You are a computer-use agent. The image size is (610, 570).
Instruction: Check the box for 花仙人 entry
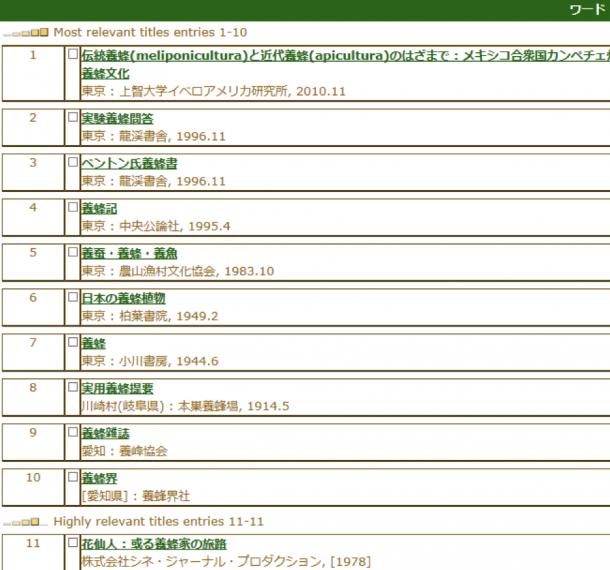[73, 542]
